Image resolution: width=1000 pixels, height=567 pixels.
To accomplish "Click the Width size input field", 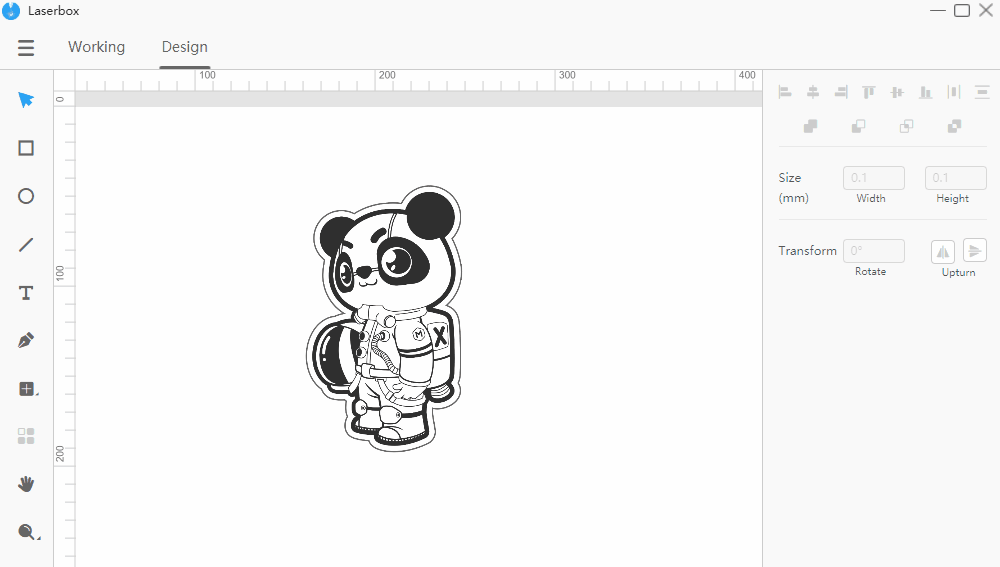I will point(874,178).
